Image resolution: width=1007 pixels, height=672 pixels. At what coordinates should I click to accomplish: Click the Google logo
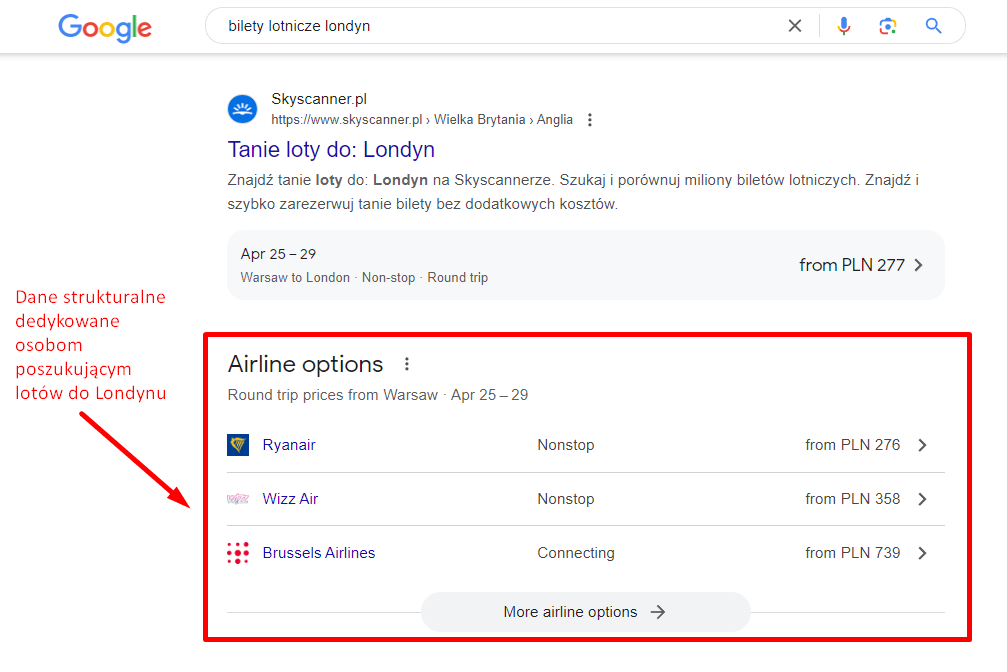point(105,27)
